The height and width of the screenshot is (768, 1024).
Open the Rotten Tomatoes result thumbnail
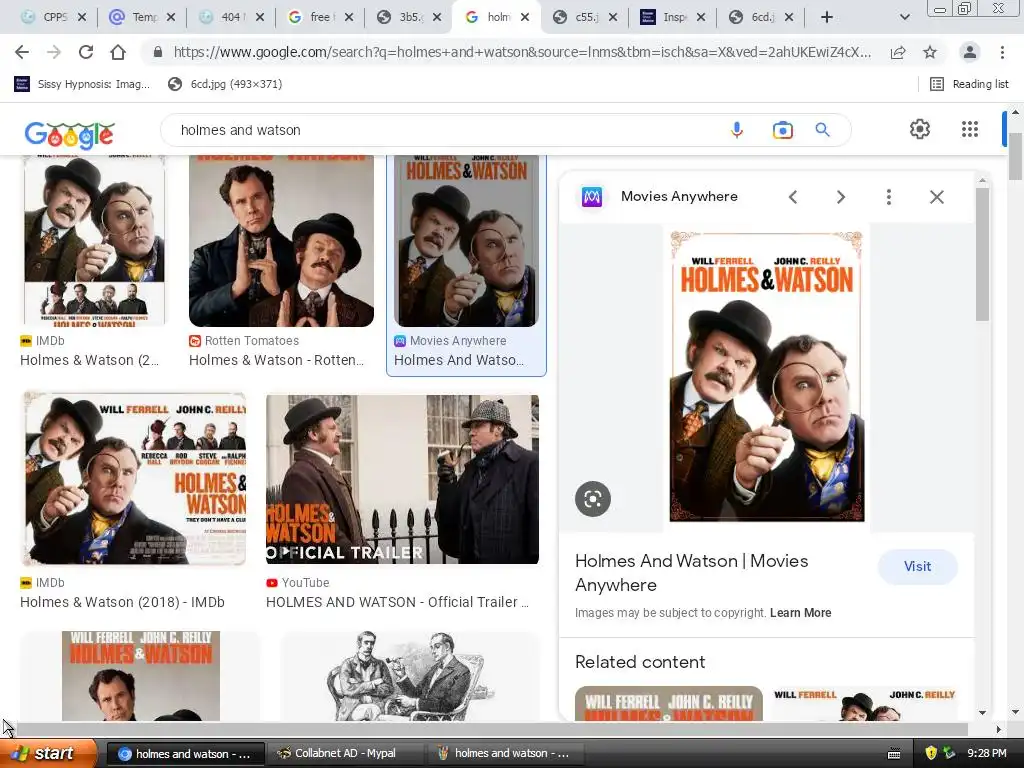tap(281, 240)
